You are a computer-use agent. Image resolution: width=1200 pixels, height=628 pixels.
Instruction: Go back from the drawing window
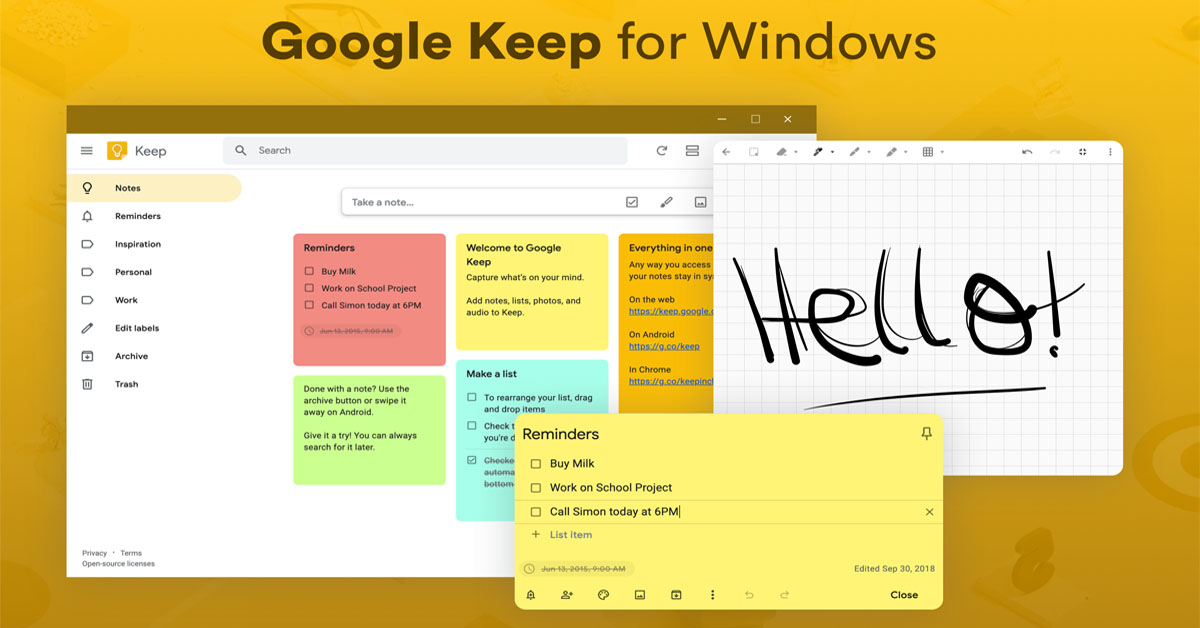point(726,152)
